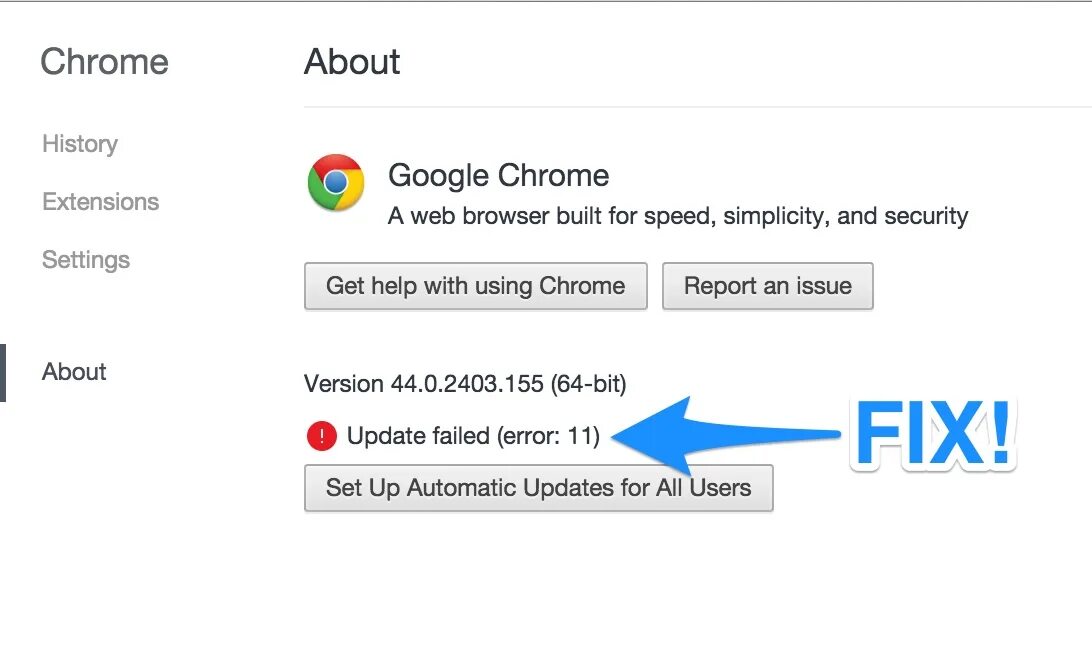Click the dark selection bar beside About
This screenshot has width=1092, height=670.
(x=3, y=372)
